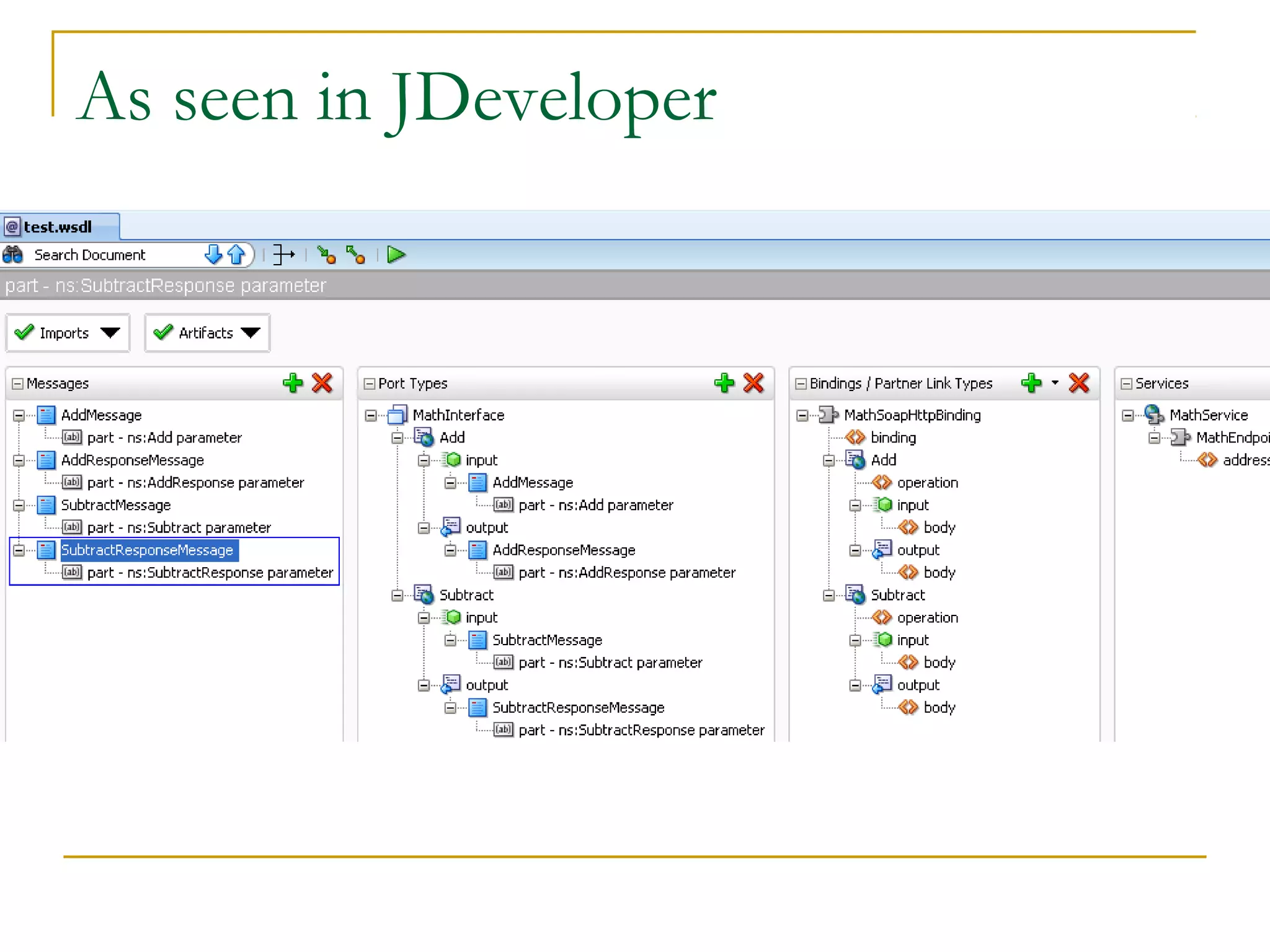Select AddResponseMessage in Port Types tree
Screen dimensions: 1270x952
pos(564,550)
